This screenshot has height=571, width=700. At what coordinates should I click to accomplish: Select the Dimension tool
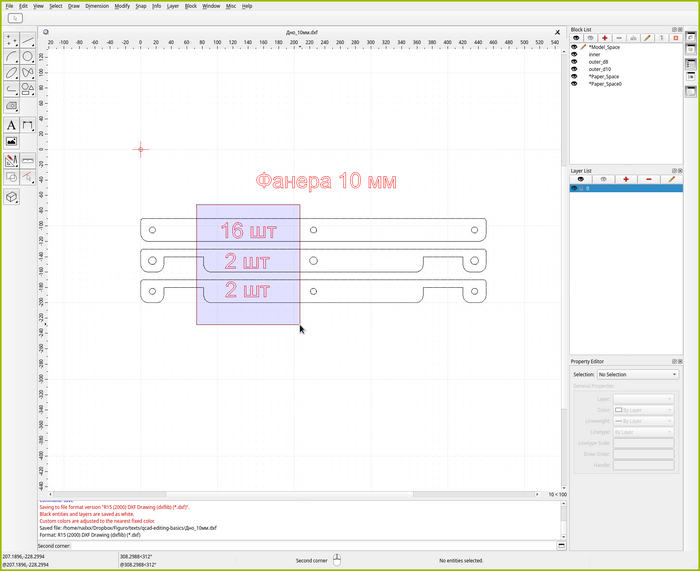click(28, 125)
